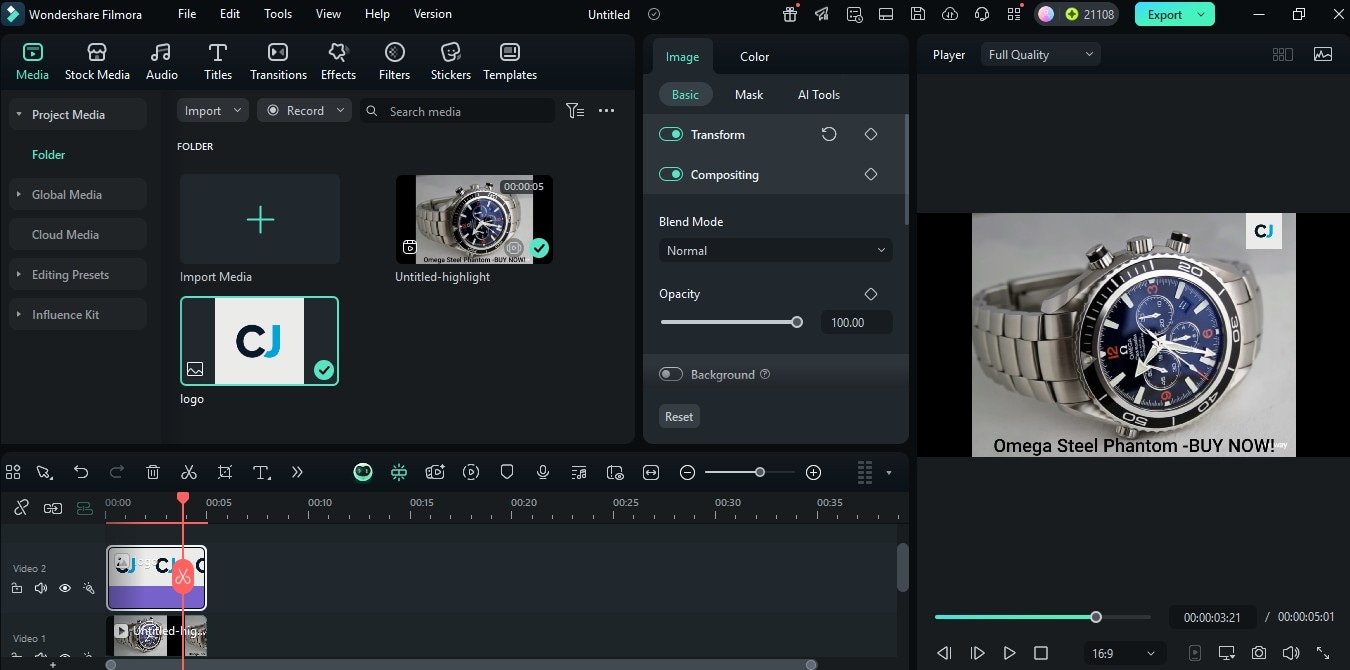Screen dimensions: 1350x670
Task: Open the Transitions tab
Action: point(278,62)
